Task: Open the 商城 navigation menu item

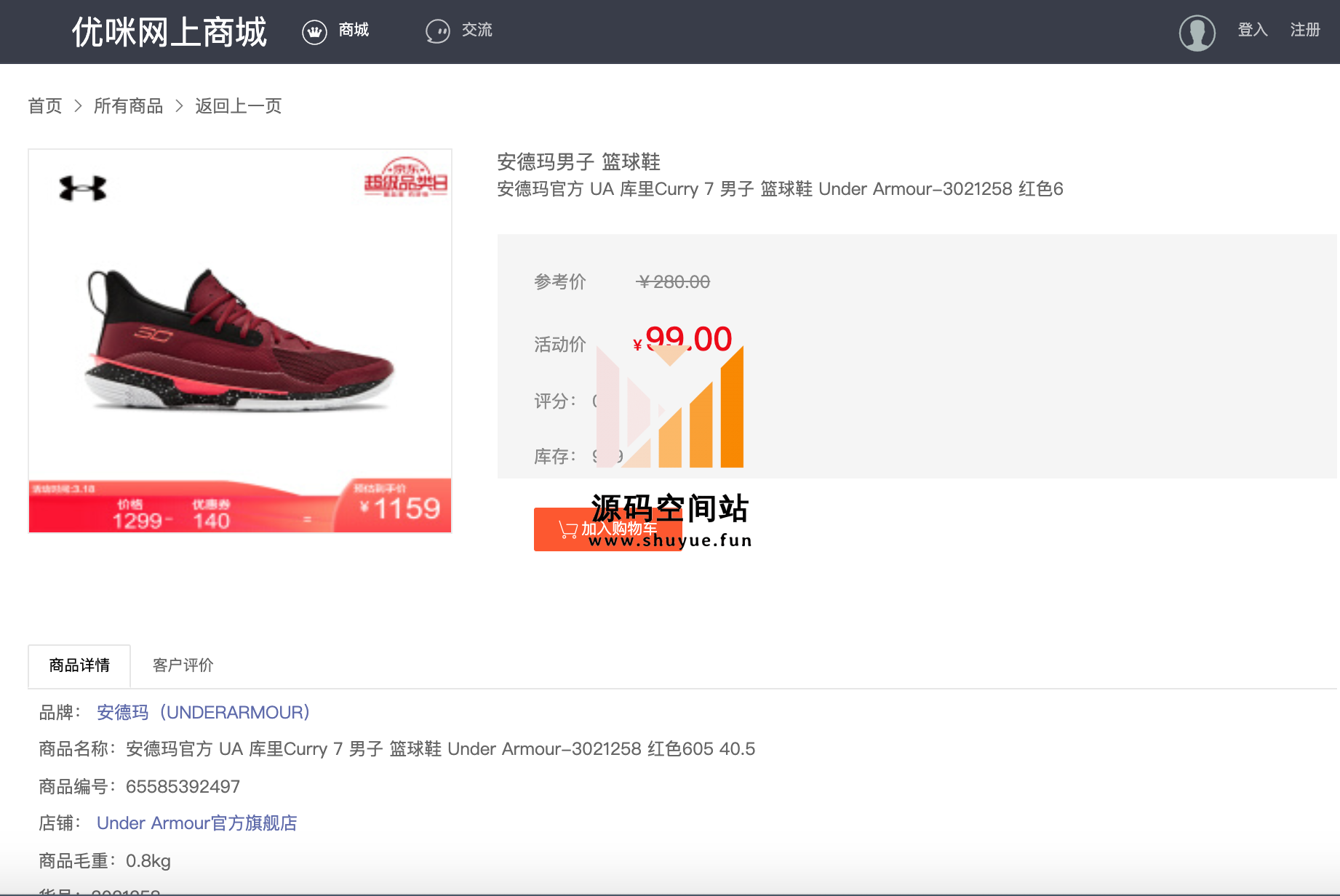Action: point(354,30)
